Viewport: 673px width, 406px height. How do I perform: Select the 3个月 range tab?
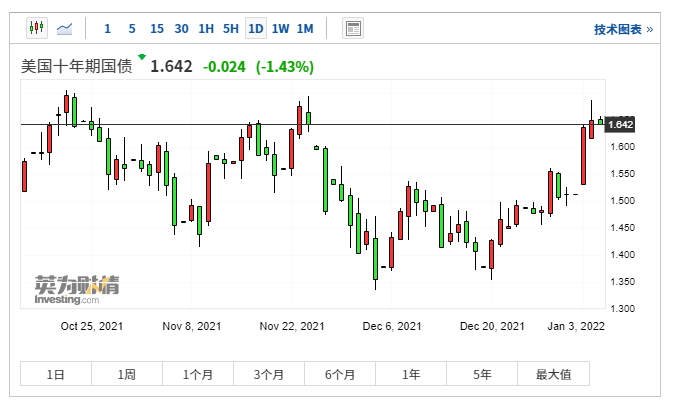[x=269, y=374]
